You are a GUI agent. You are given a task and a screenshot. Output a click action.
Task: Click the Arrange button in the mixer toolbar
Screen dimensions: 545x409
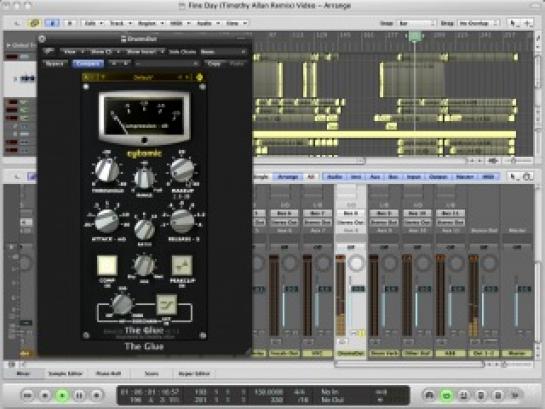[287, 177]
